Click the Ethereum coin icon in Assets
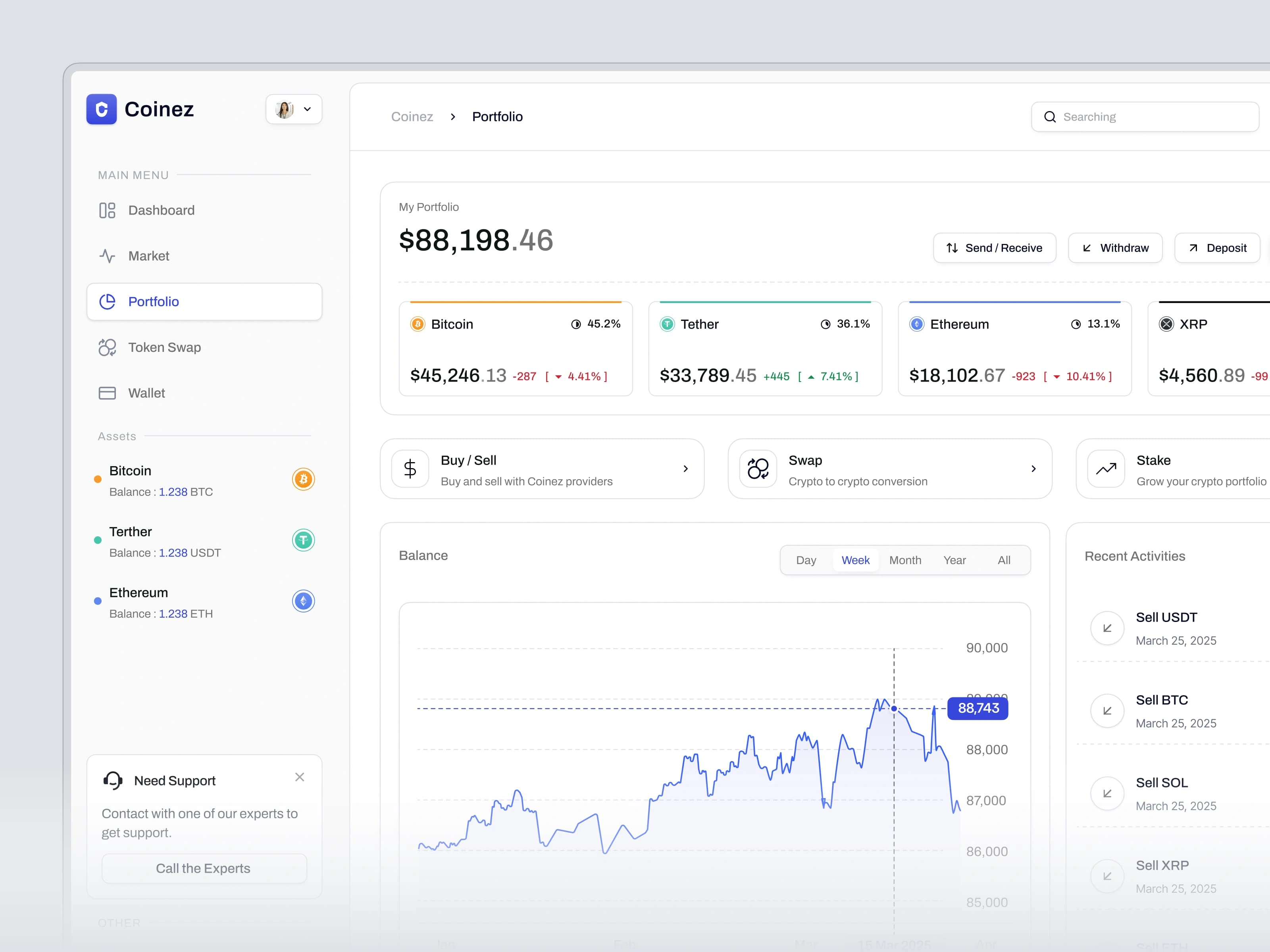Viewport: 1270px width, 952px height. (x=303, y=601)
